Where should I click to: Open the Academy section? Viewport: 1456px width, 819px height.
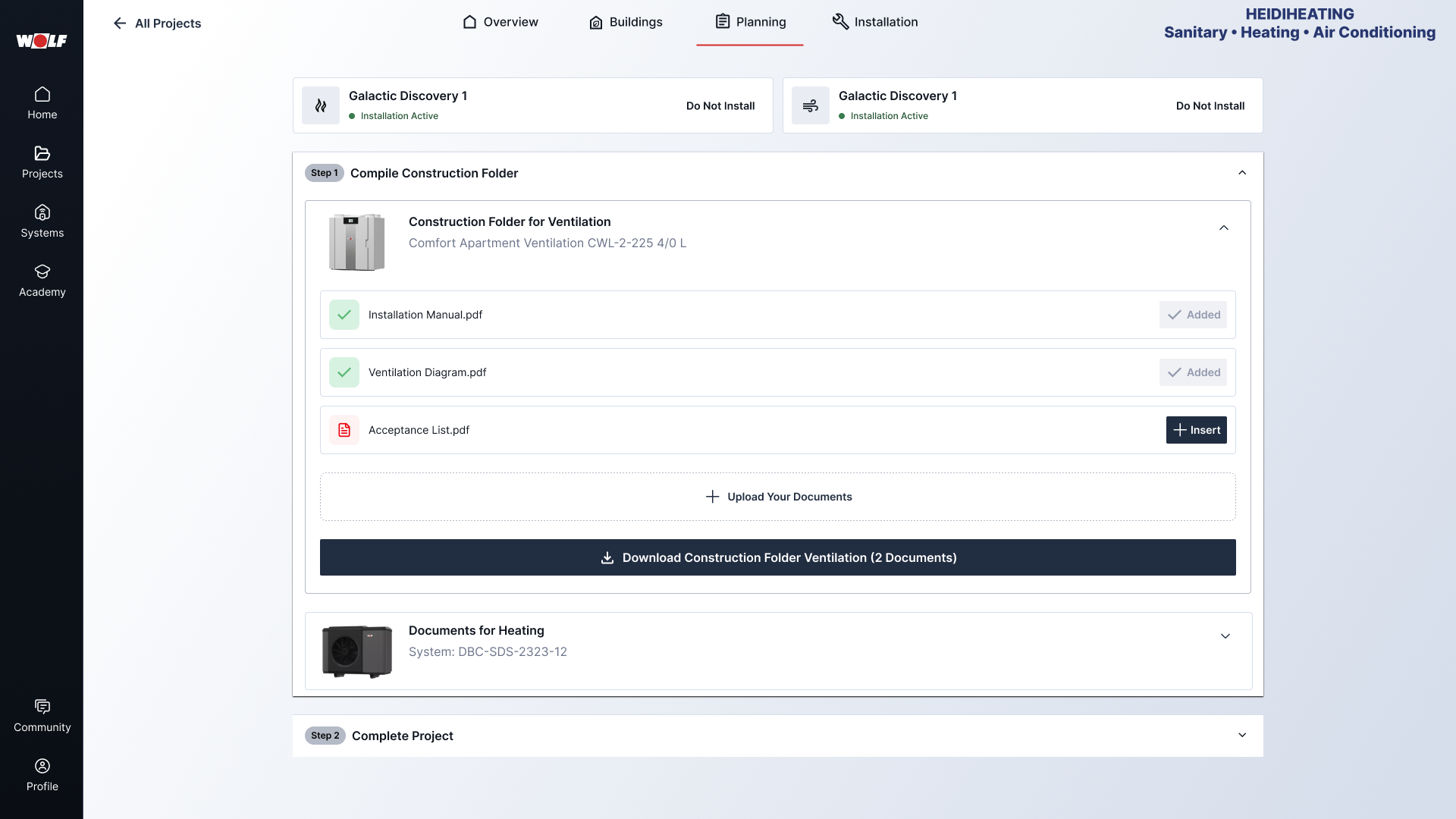click(42, 281)
